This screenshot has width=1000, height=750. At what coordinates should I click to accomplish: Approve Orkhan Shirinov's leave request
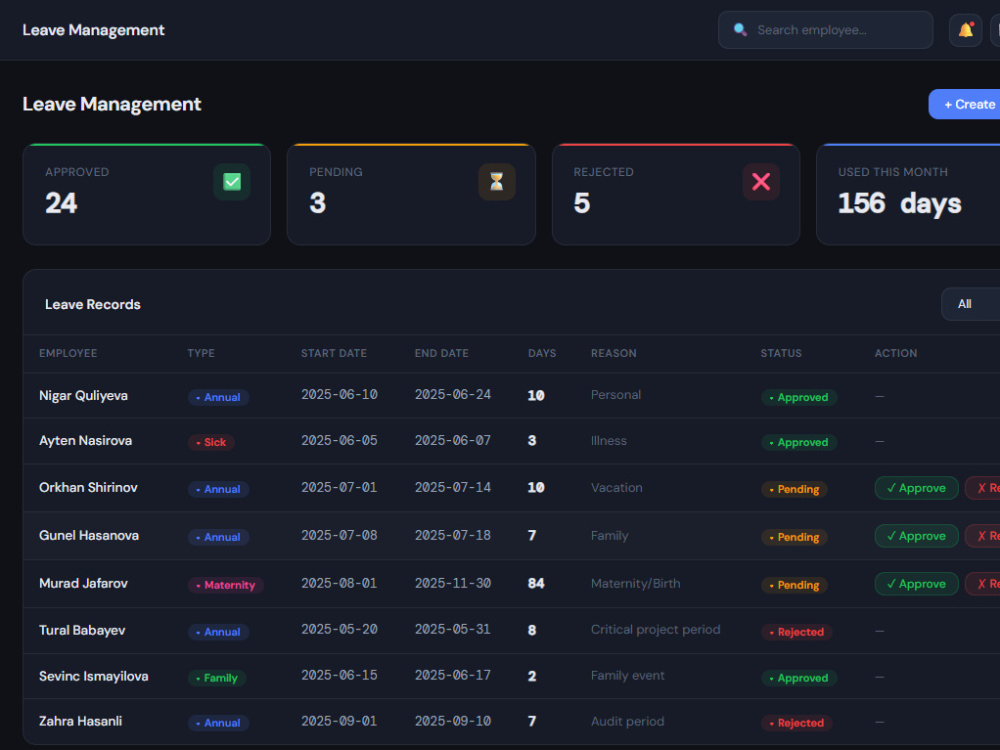(x=916, y=488)
